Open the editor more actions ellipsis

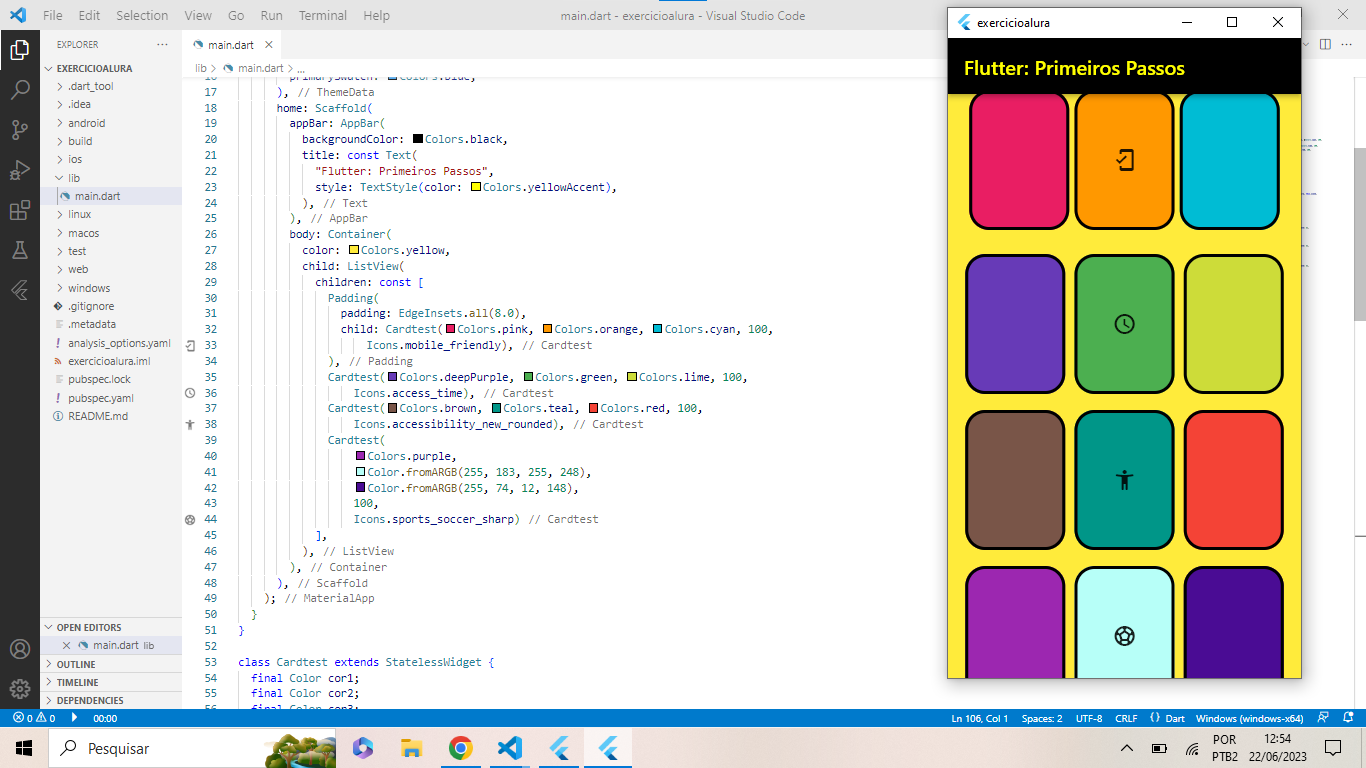point(1349,44)
